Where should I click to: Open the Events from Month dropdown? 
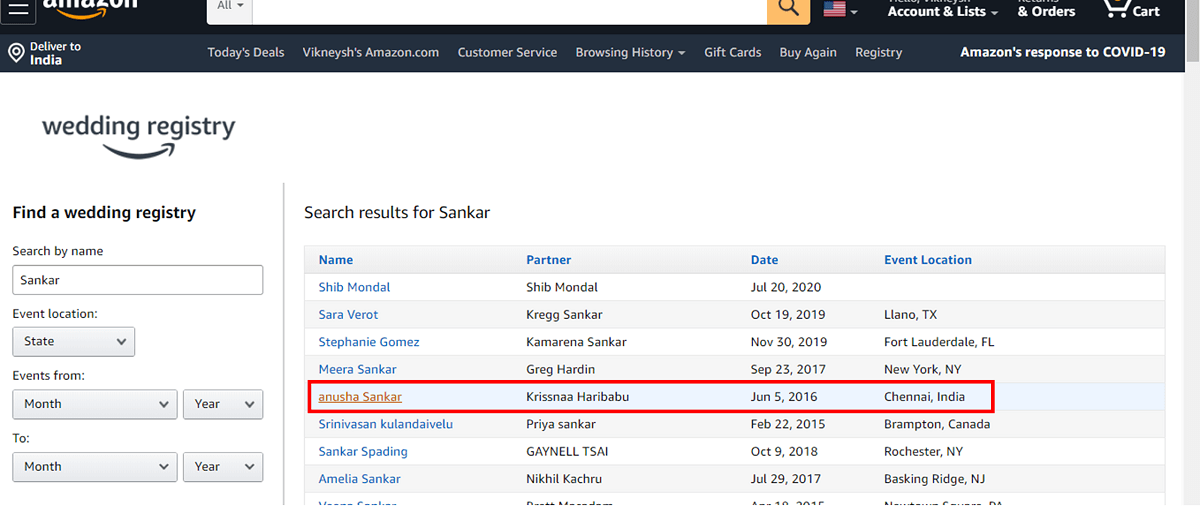[96, 404]
